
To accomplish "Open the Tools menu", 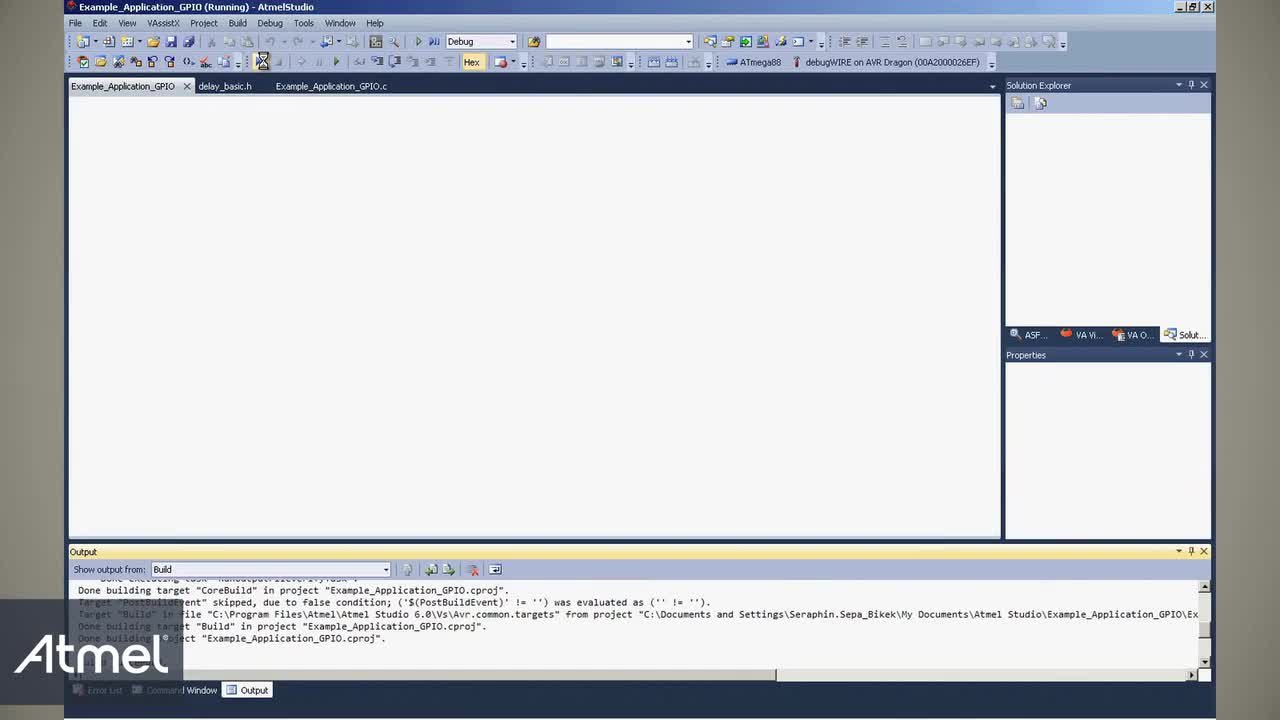I will pyautogui.click(x=304, y=23).
